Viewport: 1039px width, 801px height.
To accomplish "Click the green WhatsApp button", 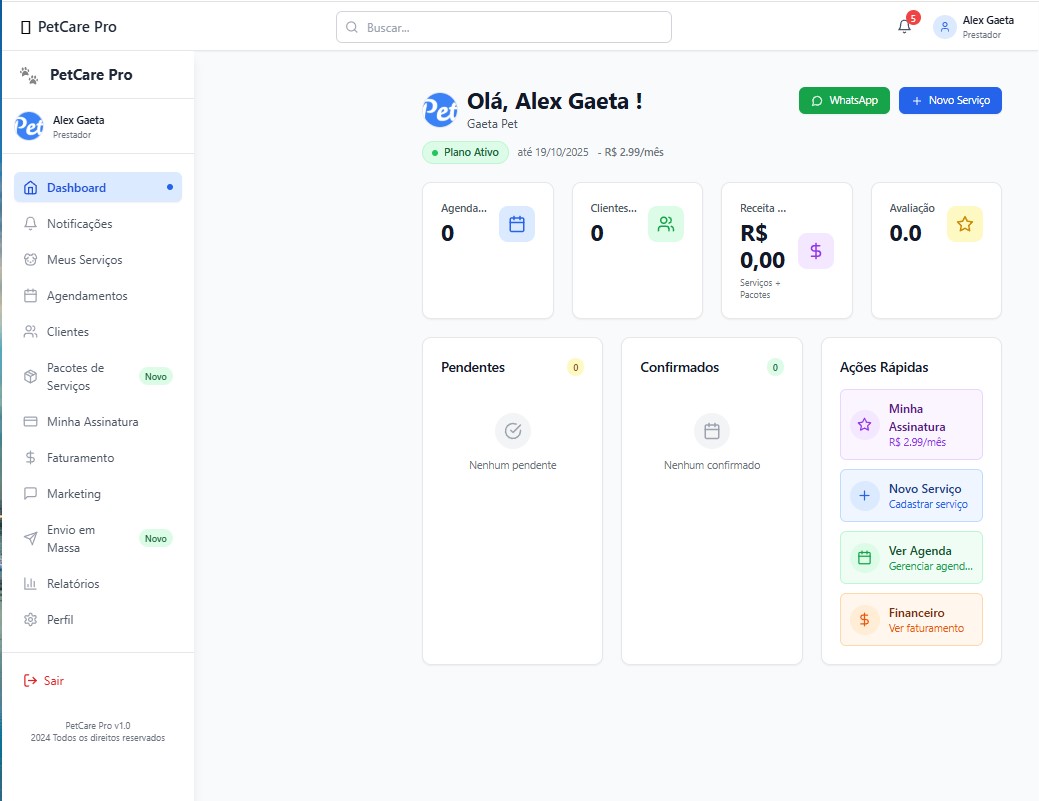I will click(844, 100).
